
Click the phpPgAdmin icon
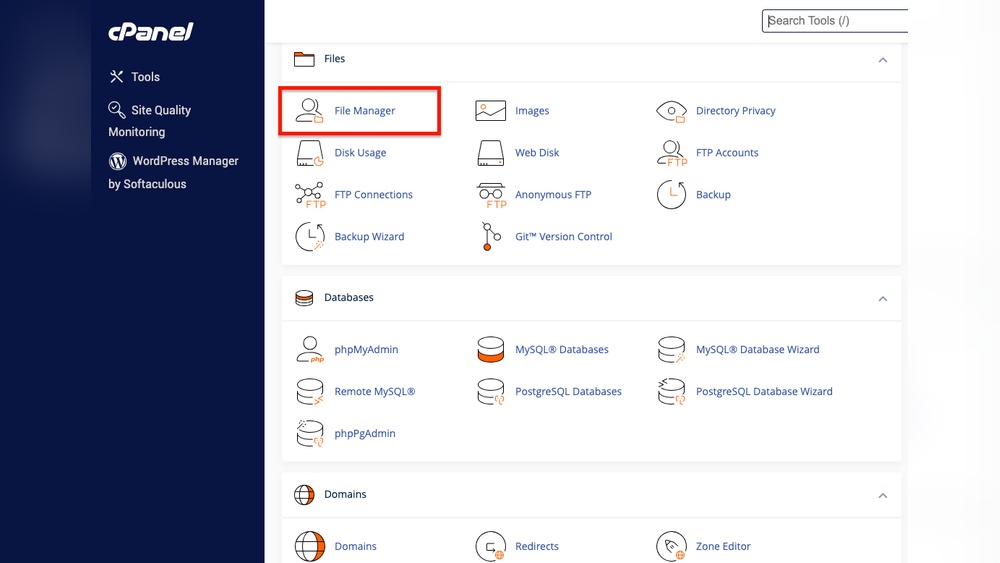(310, 434)
